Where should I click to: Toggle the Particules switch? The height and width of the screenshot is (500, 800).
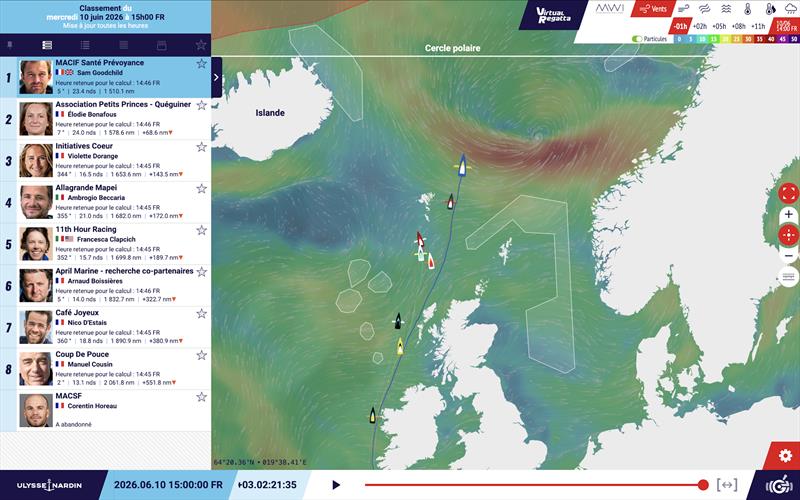[x=637, y=39]
